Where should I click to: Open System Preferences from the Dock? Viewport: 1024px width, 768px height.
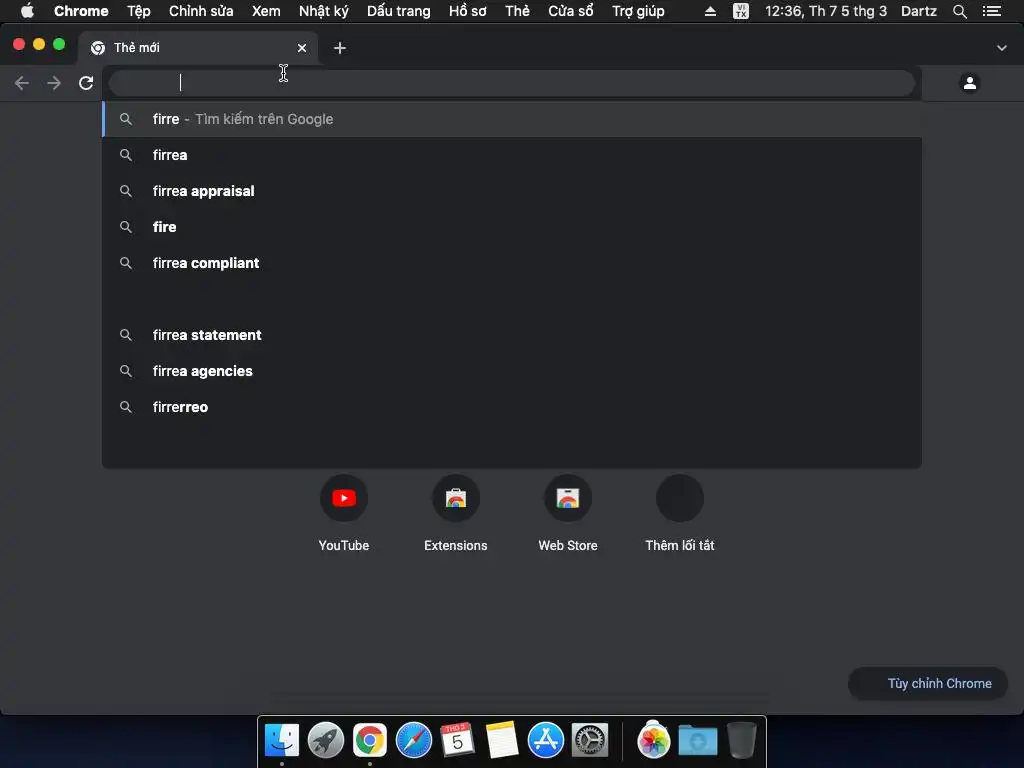(590, 740)
